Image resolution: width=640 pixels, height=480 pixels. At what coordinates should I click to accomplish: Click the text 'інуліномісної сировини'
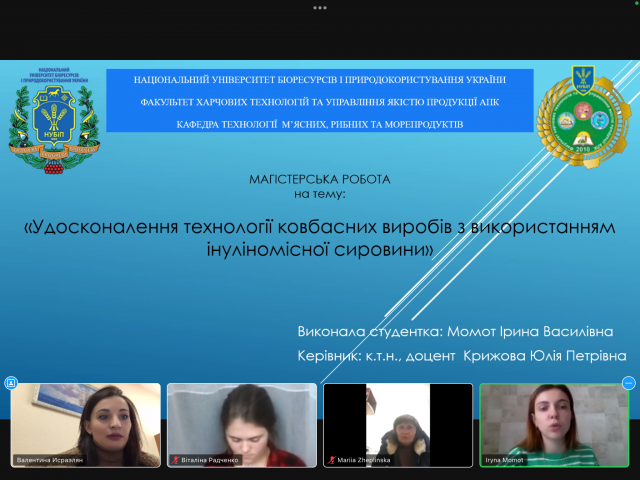click(x=320, y=249)
